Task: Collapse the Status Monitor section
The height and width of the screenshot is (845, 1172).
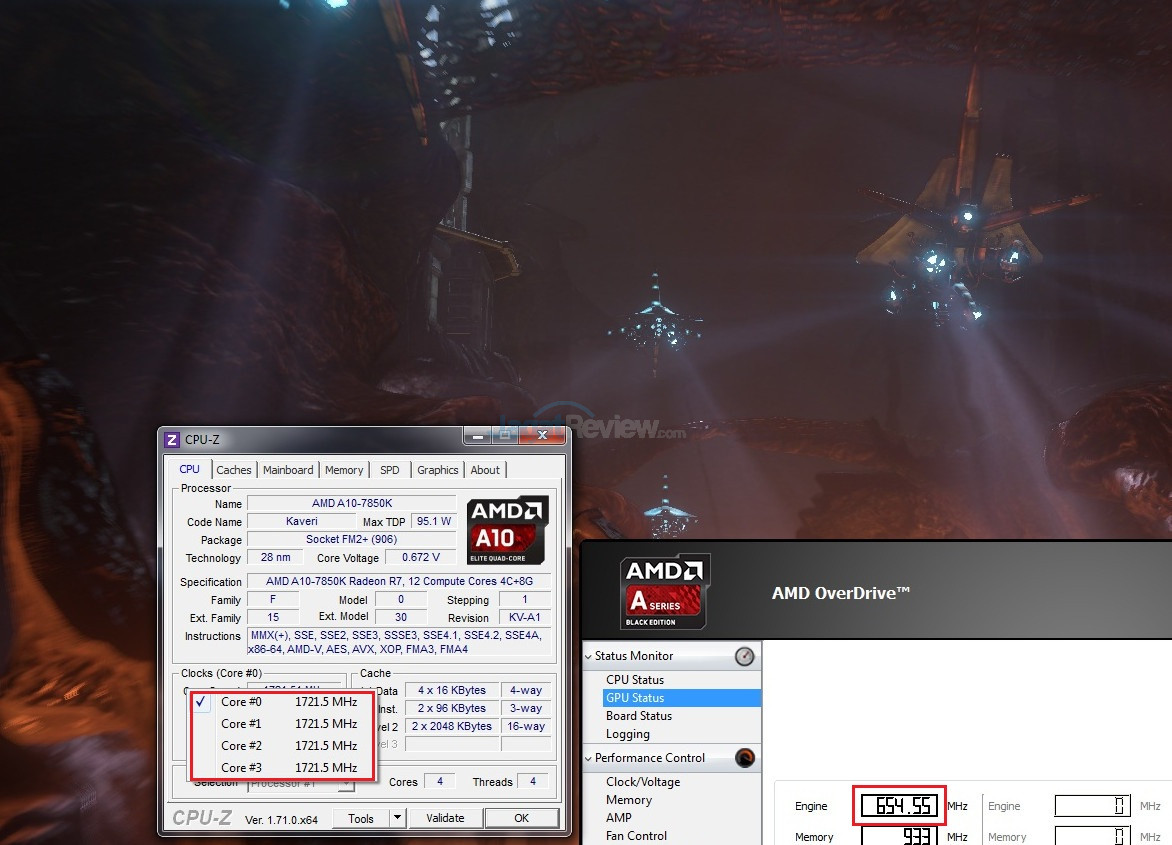Action: coord(588,656)
